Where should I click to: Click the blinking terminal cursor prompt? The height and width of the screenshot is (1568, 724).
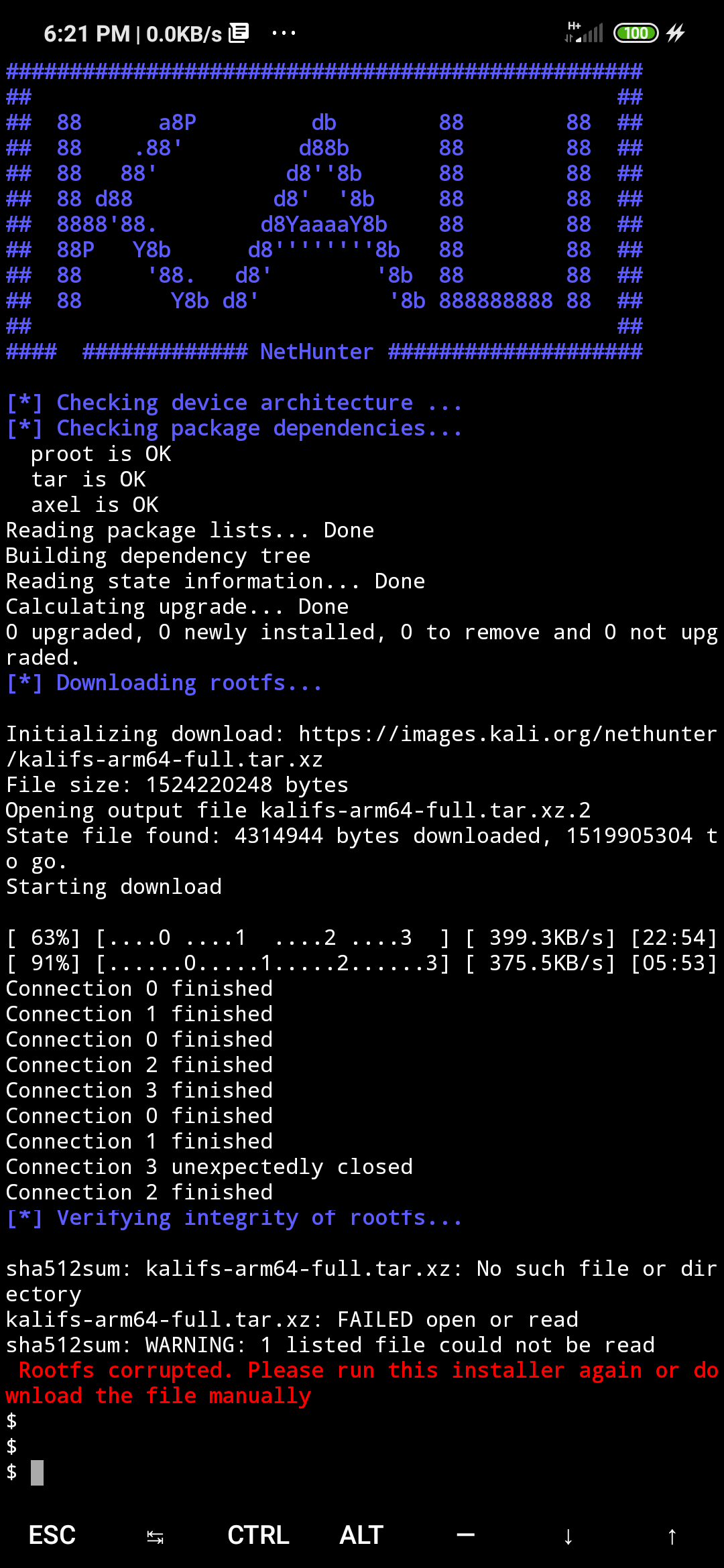pos(37,1473)
